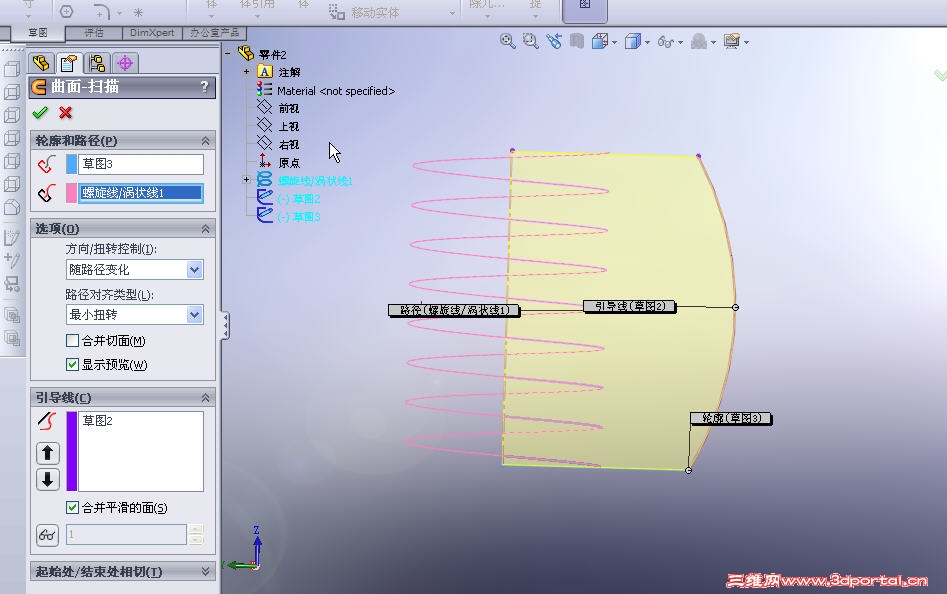The image size is (947, 594).
Task: Click View Orientation cube icon
Action: 600,41
